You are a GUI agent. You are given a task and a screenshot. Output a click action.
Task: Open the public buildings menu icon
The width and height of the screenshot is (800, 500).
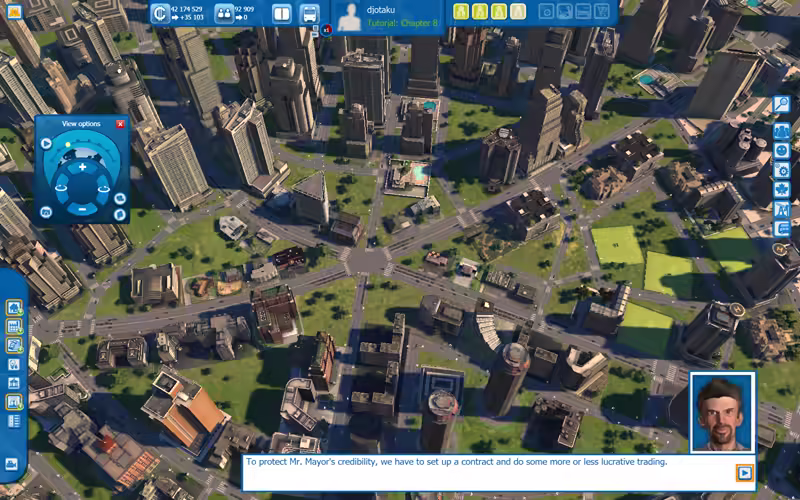(x=14, y=383)
